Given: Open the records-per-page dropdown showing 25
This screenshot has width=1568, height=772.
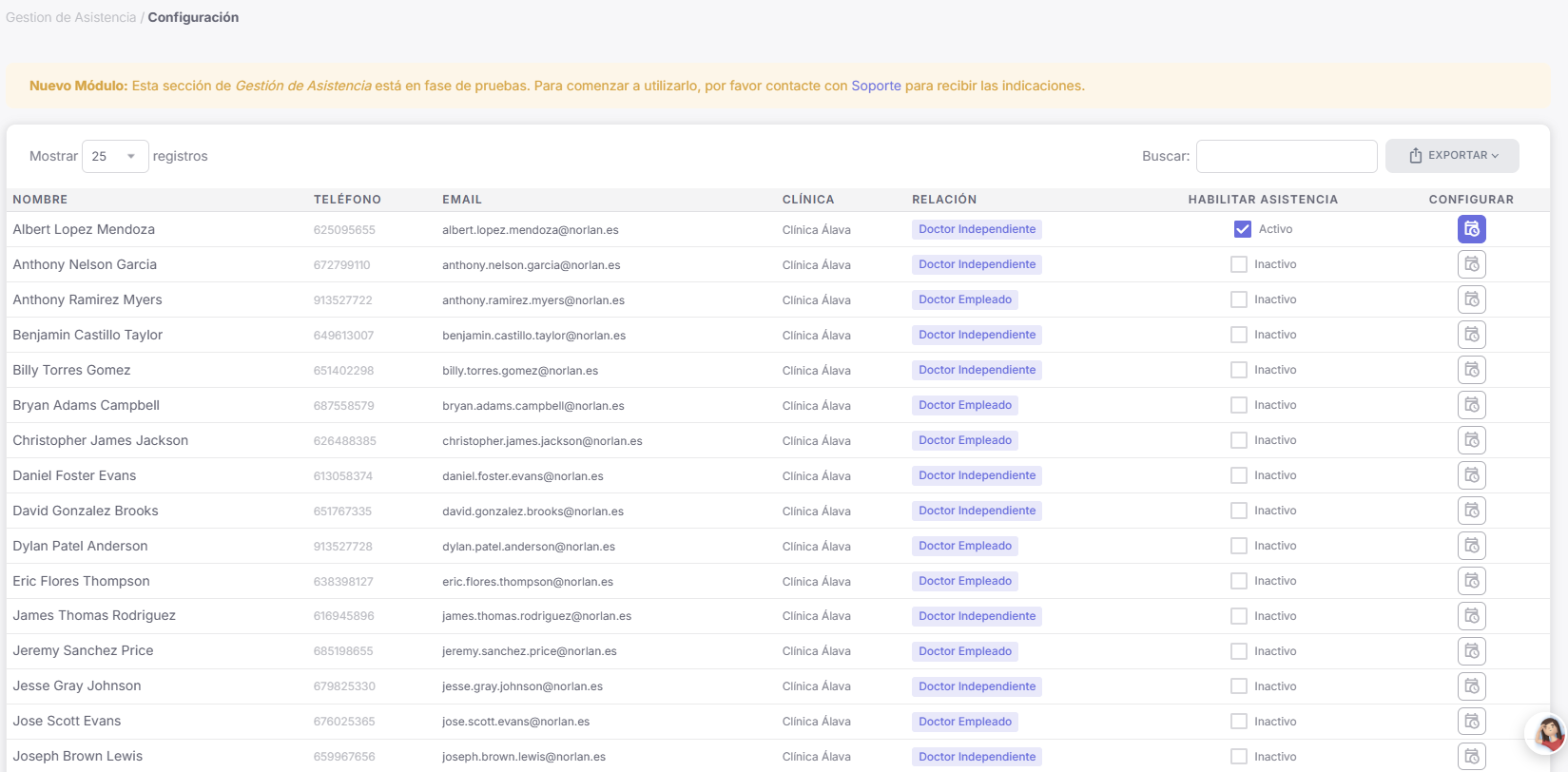Looking at the screenshot, I should click(115, 156).
